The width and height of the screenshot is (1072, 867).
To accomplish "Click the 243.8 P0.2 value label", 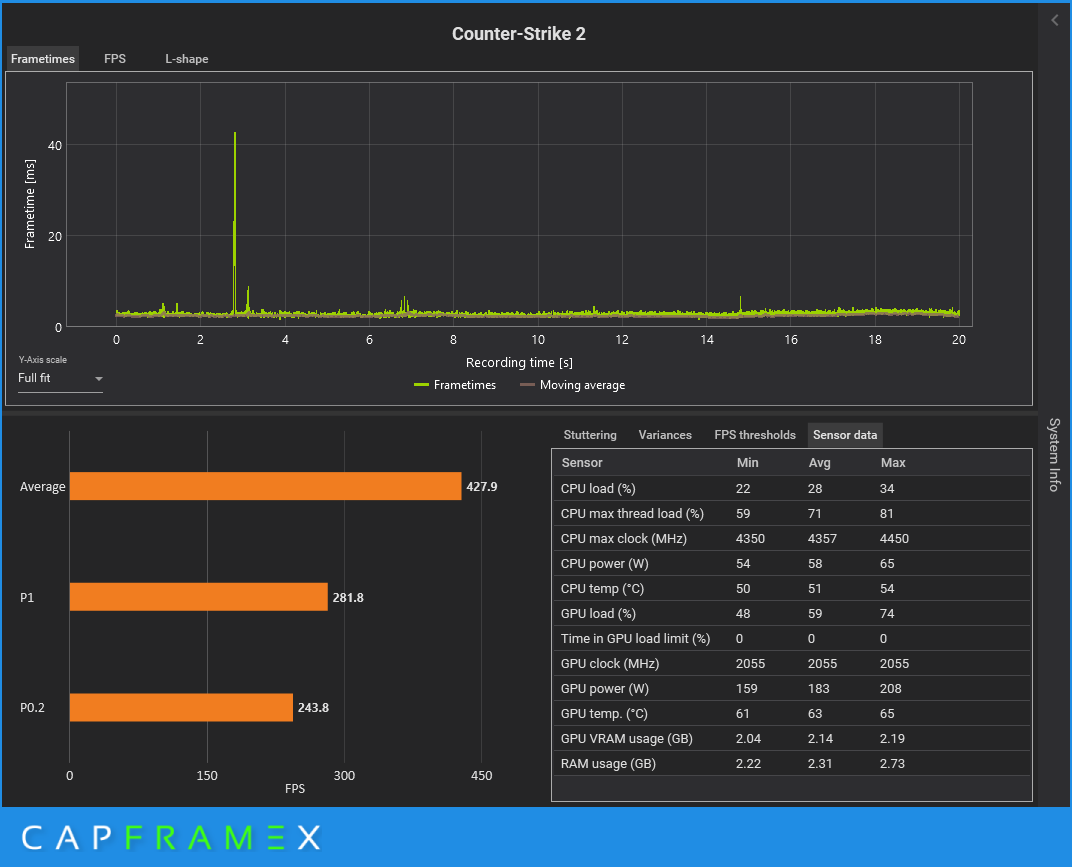I will pos(313,708).
